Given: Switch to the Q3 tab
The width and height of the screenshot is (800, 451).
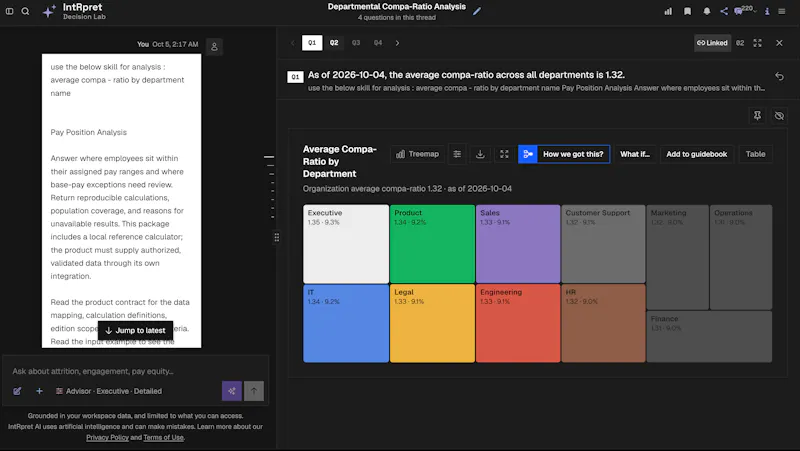Looking at the screenshot, I should [x=356, y=43].
